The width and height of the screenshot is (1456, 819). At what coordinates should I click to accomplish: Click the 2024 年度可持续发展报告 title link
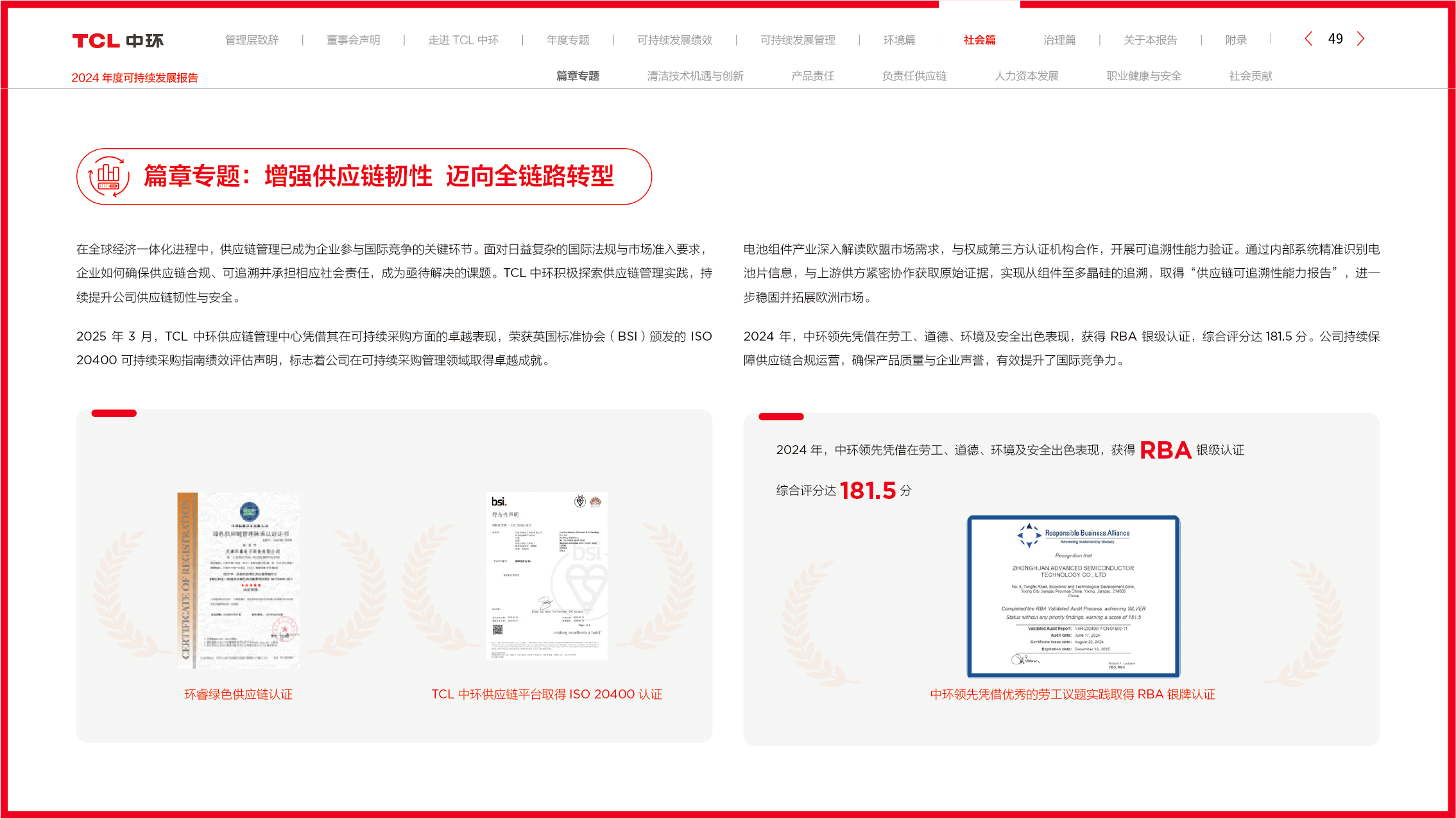(135, 78)
